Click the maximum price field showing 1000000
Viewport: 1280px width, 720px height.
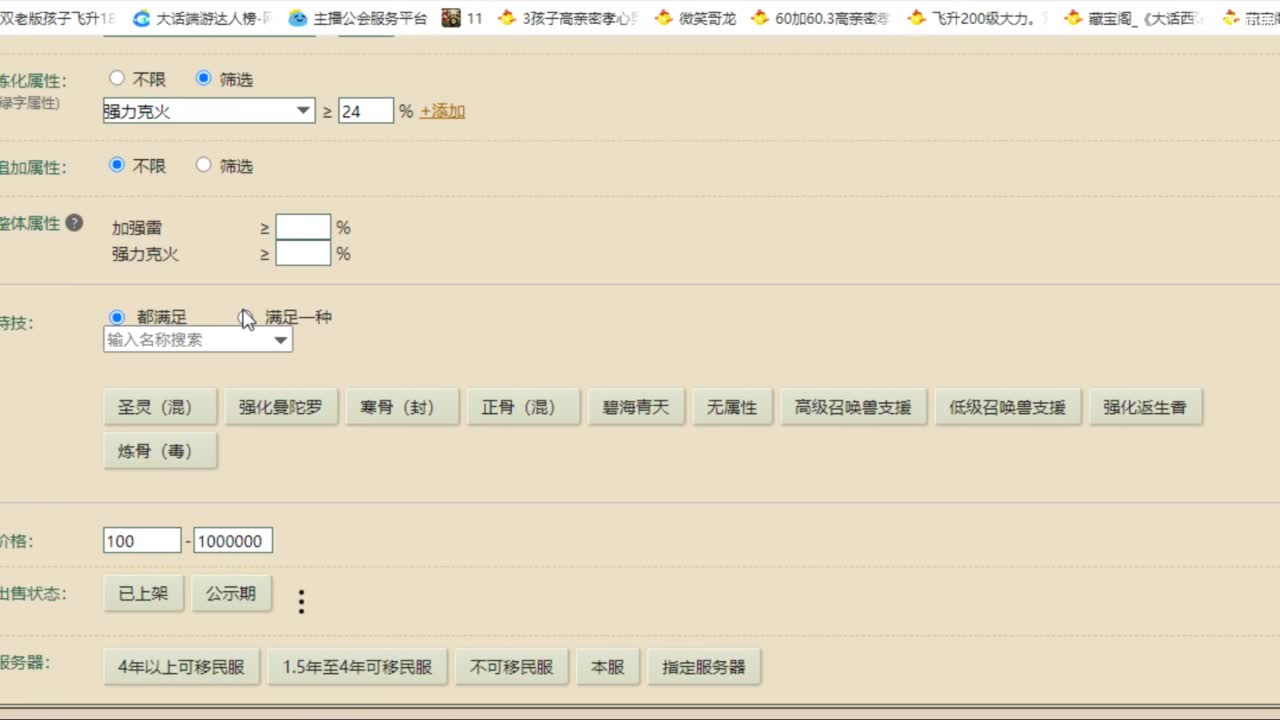[x=233, y=541]
